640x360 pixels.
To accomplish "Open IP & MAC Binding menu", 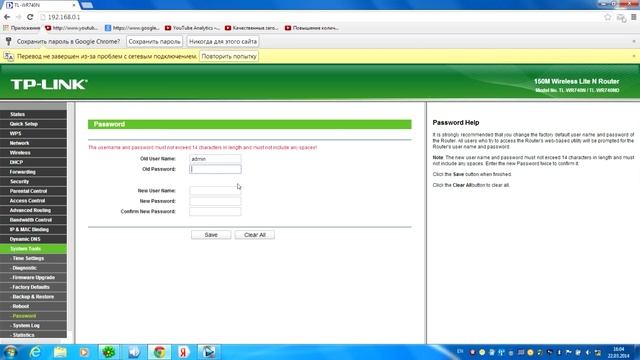I will click(33, 229).
